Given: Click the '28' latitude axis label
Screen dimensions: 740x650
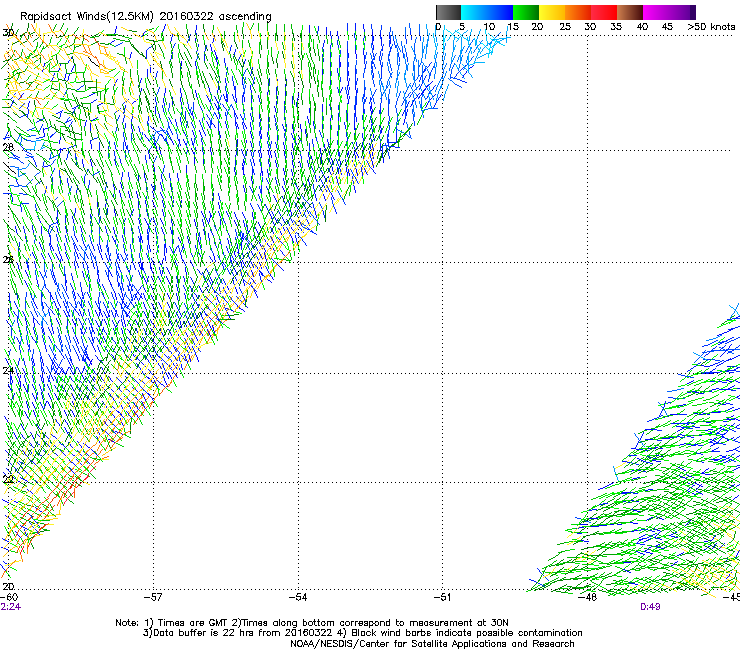Looking at the screenshot, I should tap(8, 147).
